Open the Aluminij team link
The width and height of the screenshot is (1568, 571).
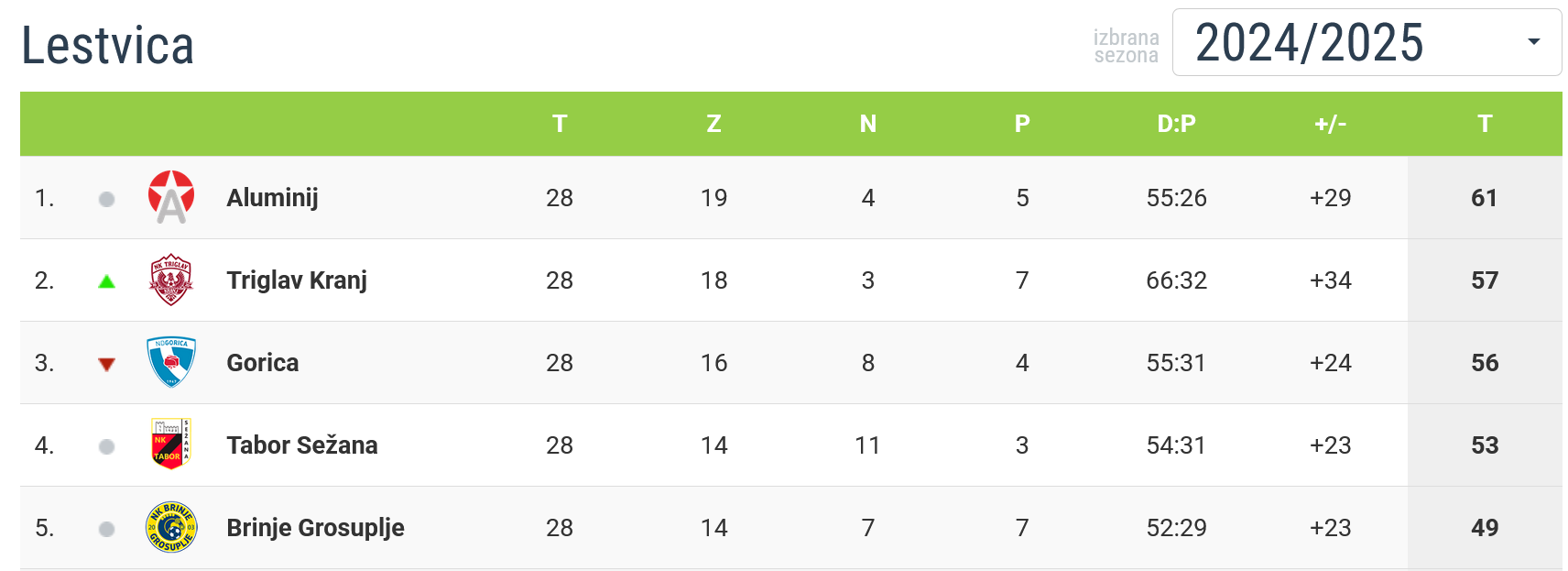[272, 198]
